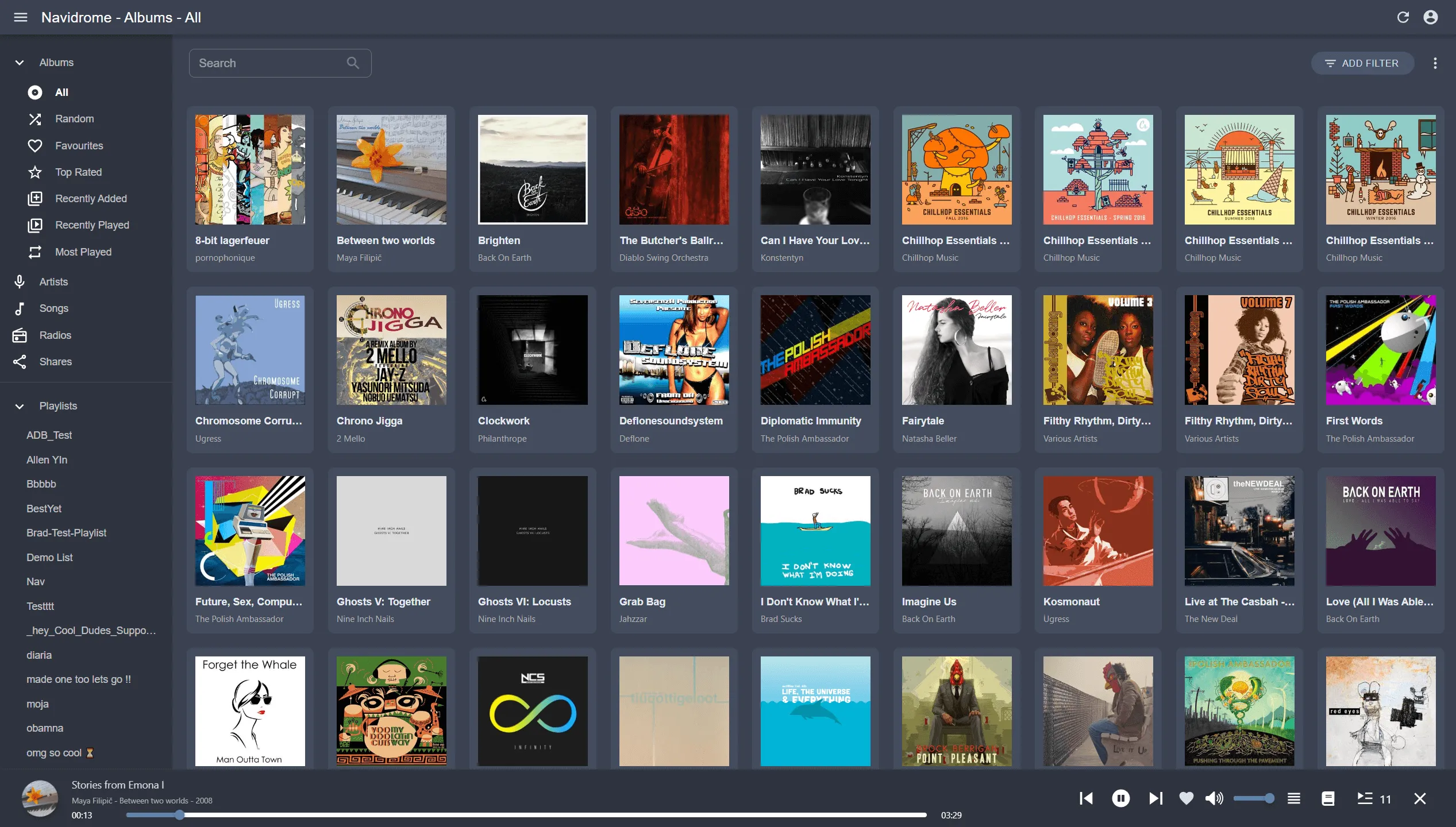The image size is (1456, 827).
Task: Click the Artists microphone icon
Action: (x=20, y=282)
